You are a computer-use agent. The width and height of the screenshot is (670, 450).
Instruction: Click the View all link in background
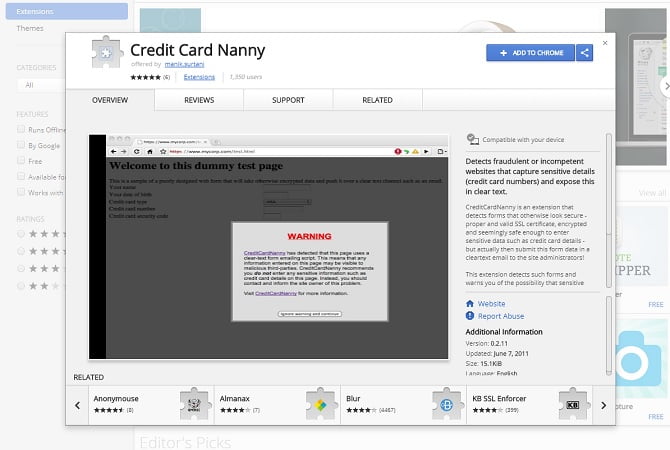[652, 193]
